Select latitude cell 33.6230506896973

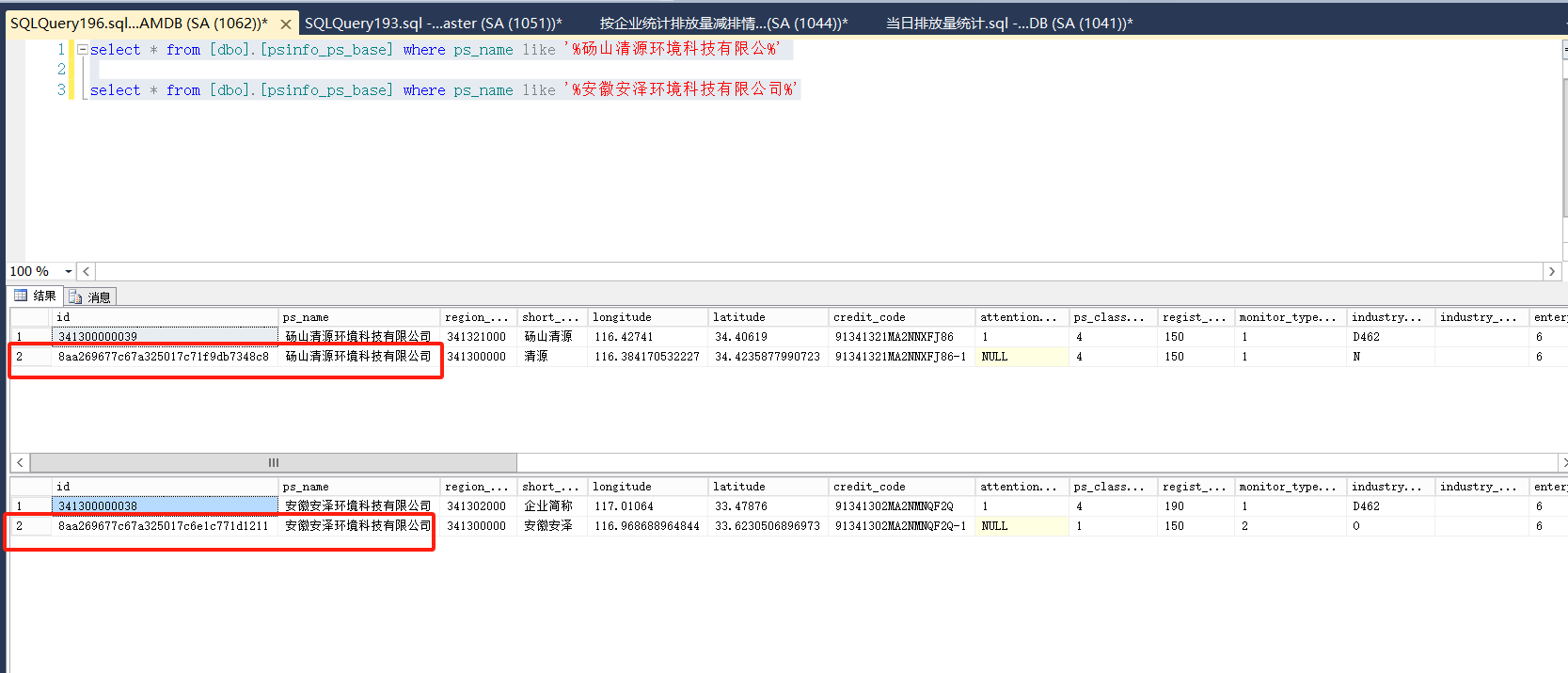tap(768, 526)
